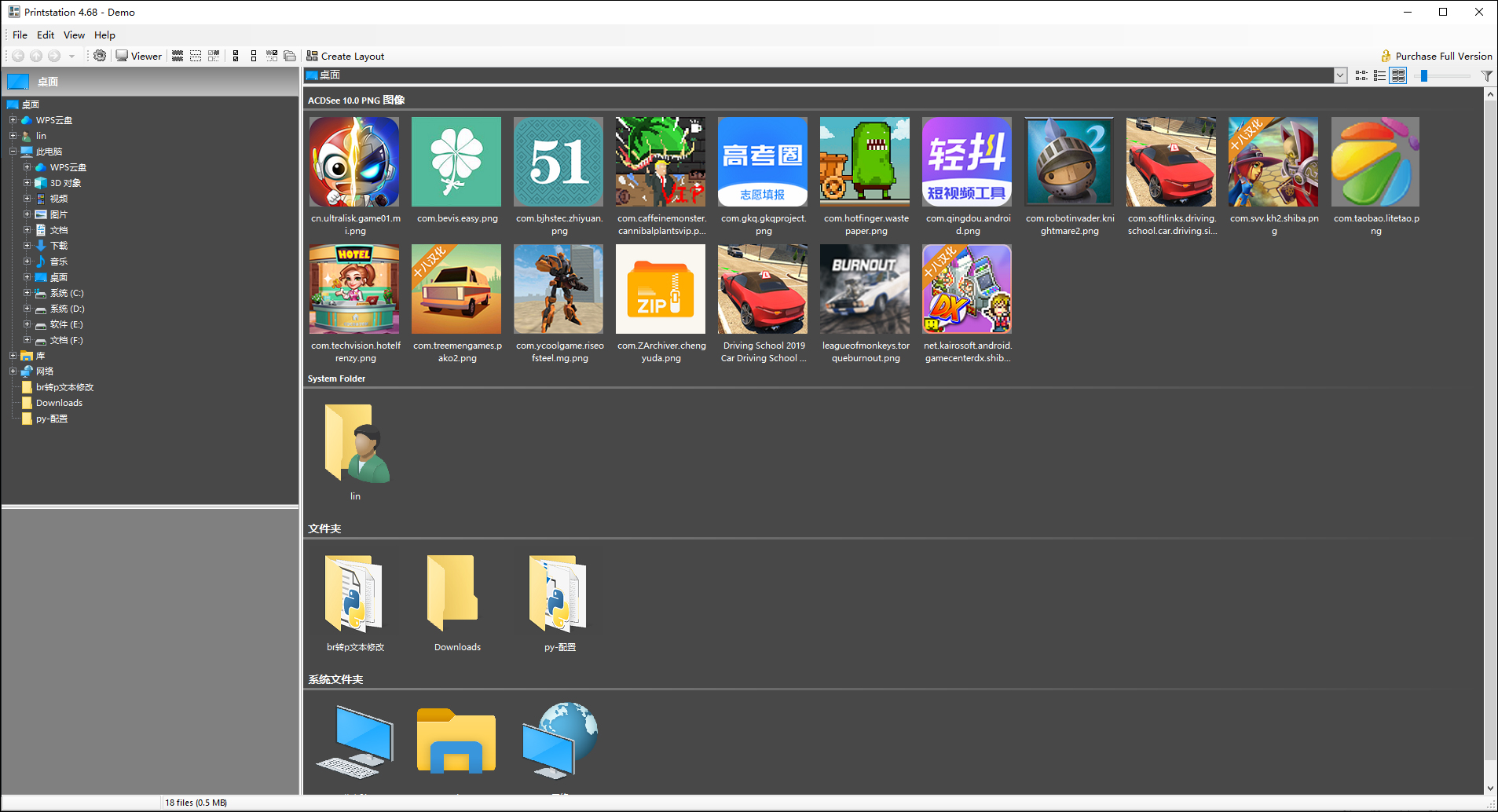Switch to thumbnails view mode

click(1398, 75)
